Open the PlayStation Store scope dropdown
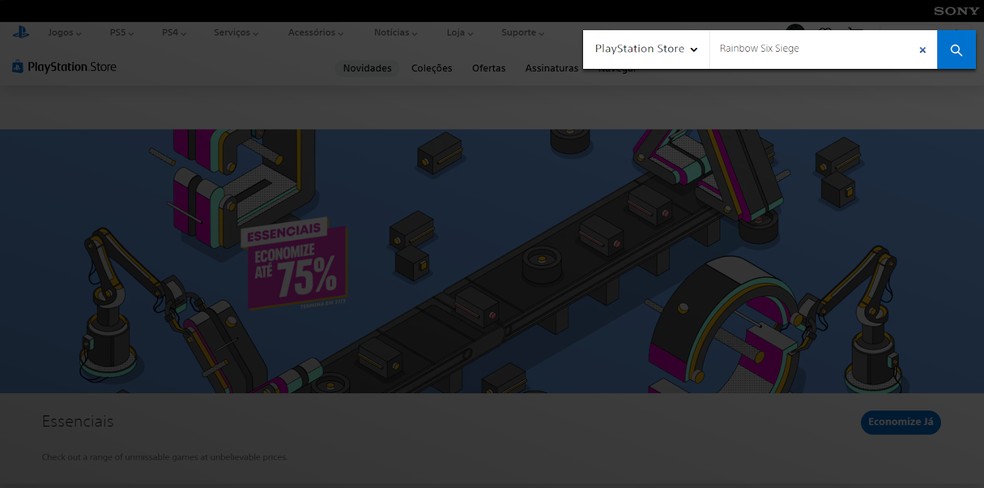 [646, 49]
